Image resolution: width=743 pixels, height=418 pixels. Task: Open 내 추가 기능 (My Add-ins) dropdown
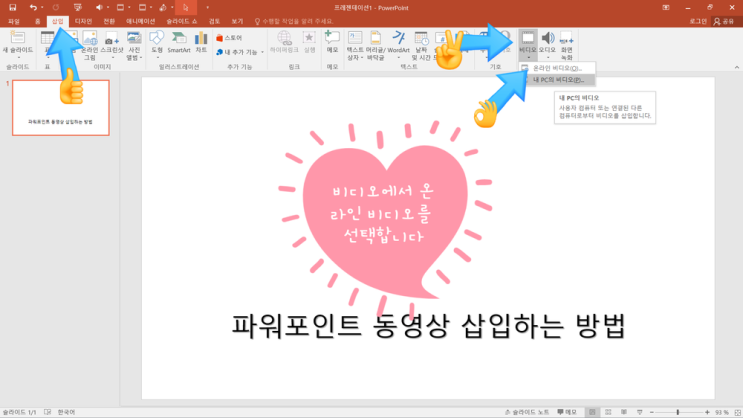[240, 52]
